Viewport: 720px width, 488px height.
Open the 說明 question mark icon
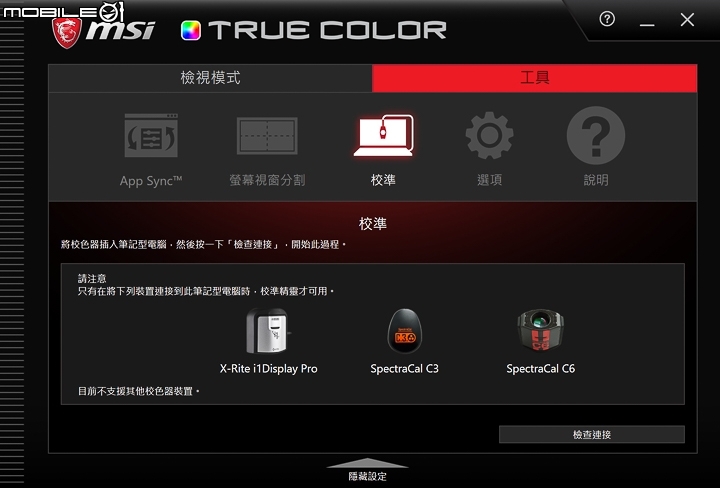(596, 135)
